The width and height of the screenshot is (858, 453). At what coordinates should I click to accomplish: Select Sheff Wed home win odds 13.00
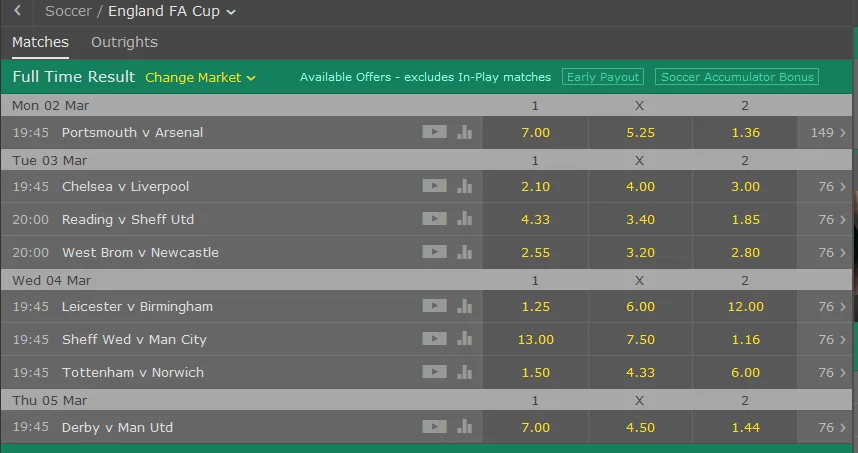click(535, 339)
